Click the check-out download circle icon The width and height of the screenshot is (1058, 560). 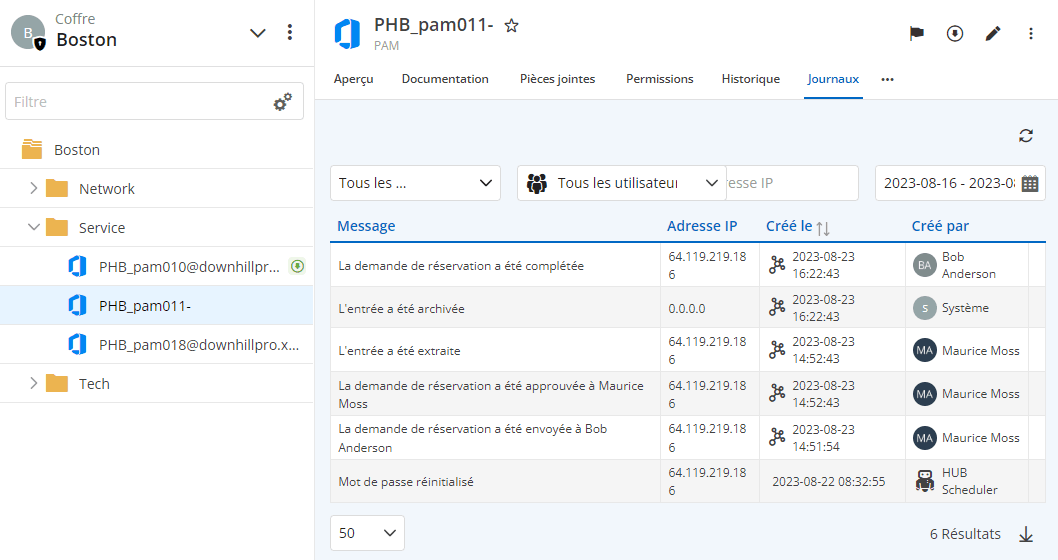click(955, 33)
